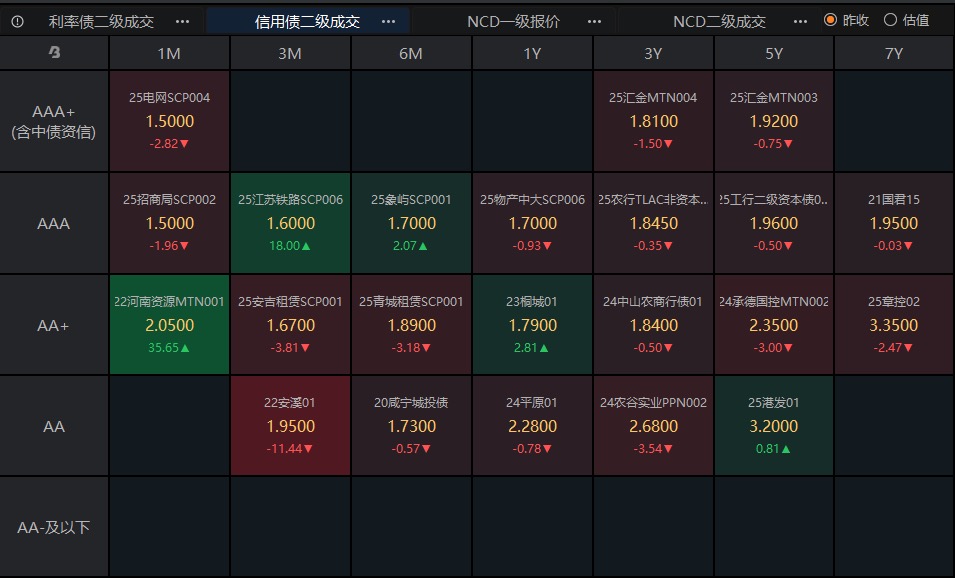955x578 pixels.
Task: Open the 25汇金MTN003 bond cell
Action: [774, 121]
